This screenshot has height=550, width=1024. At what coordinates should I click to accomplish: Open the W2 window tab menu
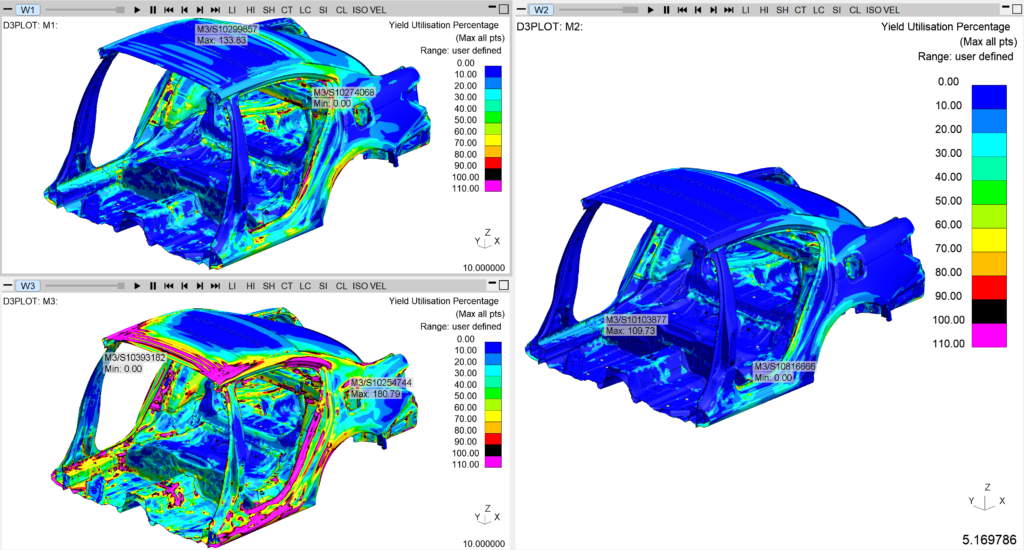(541, 10)
